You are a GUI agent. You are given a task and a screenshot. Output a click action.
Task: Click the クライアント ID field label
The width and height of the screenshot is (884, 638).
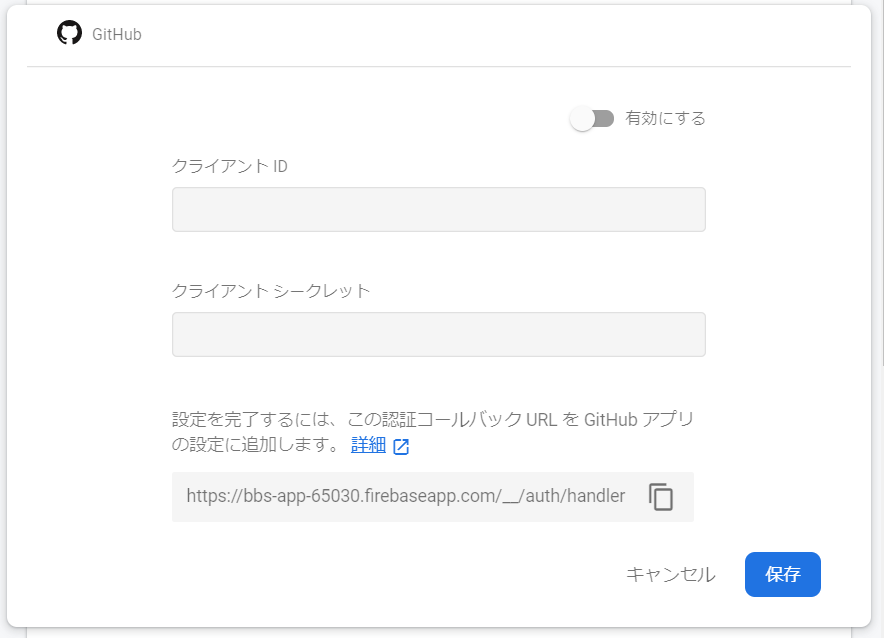pyautogui.click(x=230, y=166)
